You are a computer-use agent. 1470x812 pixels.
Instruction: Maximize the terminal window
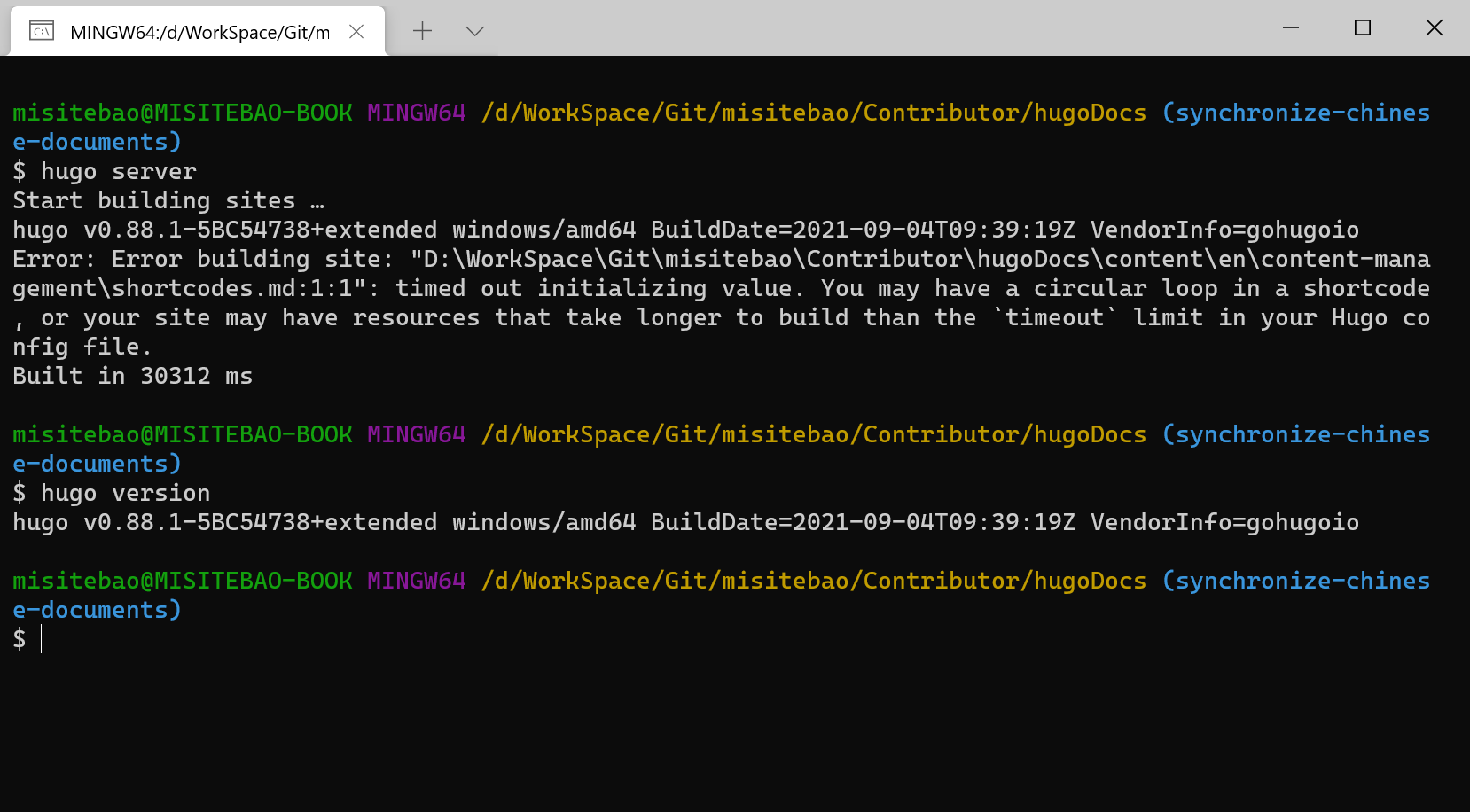[x=1363, y=27]
